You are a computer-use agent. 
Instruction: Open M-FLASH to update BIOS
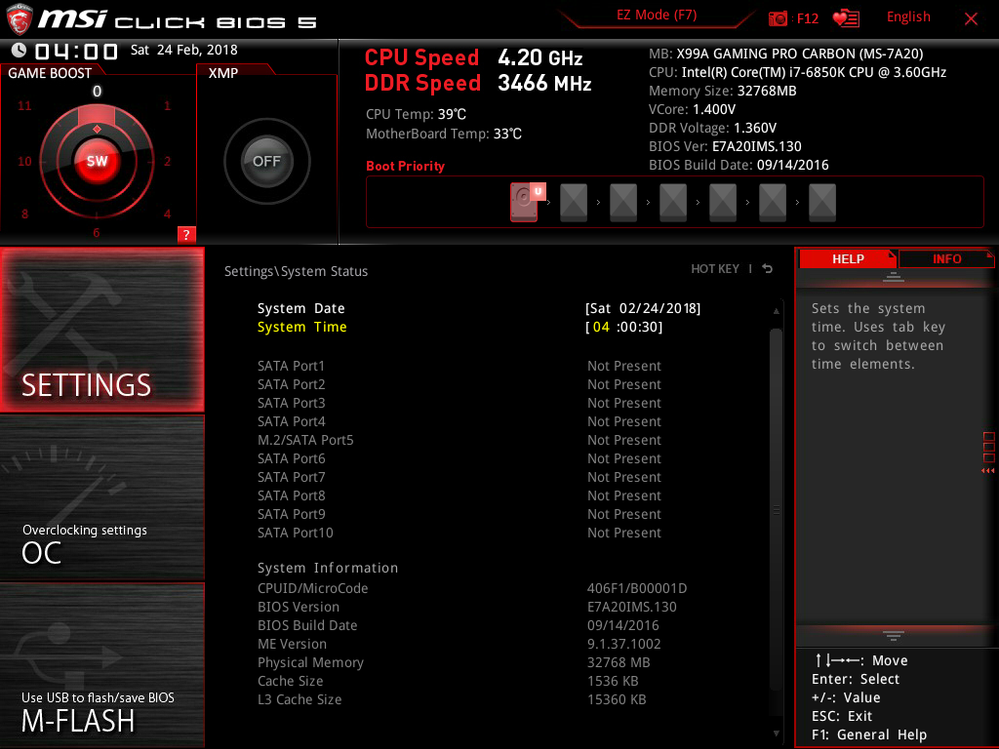pyautogui.click(x=102, y=663)
